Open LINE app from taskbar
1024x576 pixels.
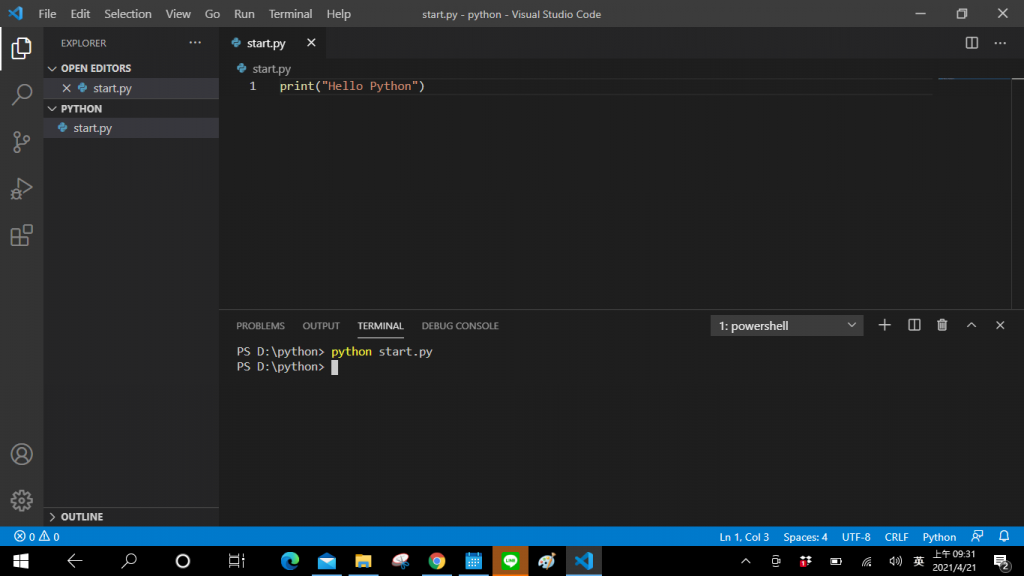[x=510, y=561]
